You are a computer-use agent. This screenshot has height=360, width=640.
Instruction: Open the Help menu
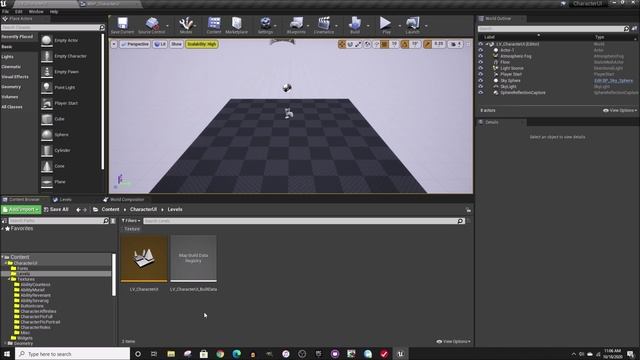(54, 11)
